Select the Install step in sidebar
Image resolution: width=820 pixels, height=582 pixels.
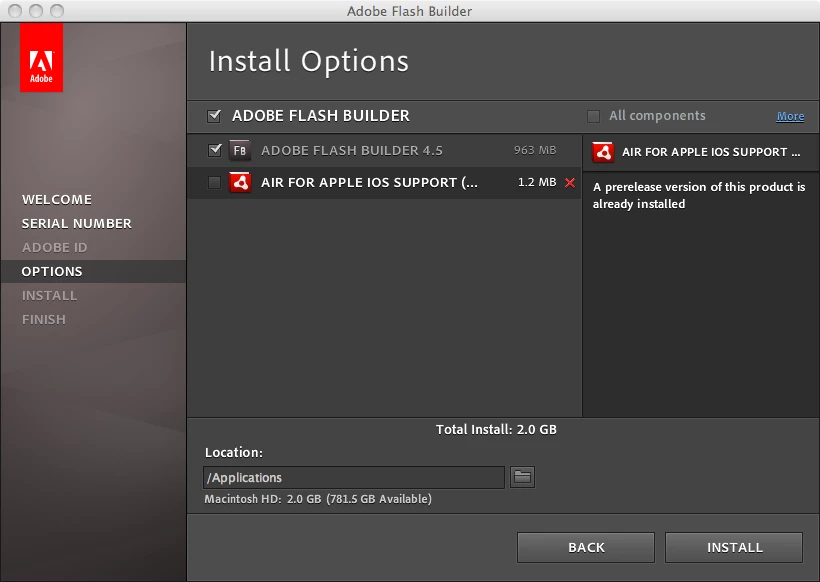[50, 295]
